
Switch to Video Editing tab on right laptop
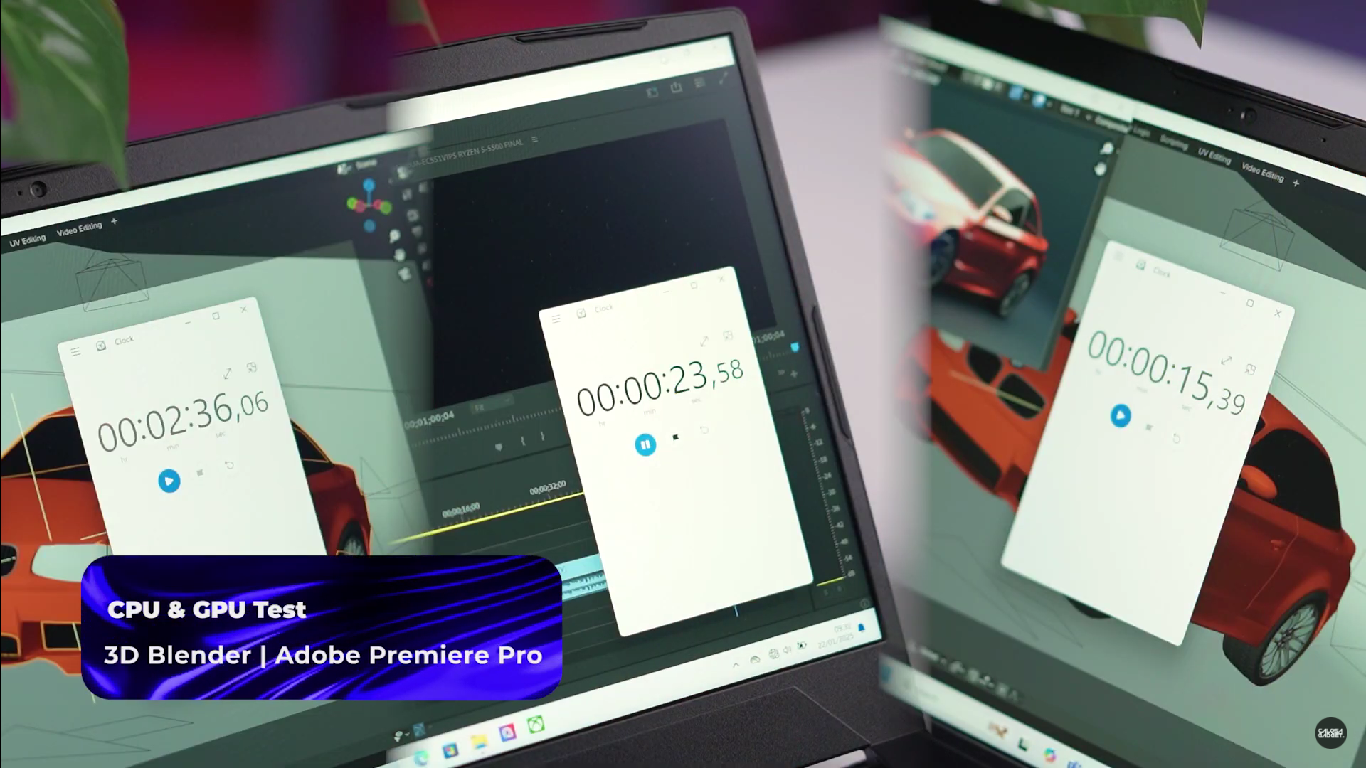(1263, 173)
